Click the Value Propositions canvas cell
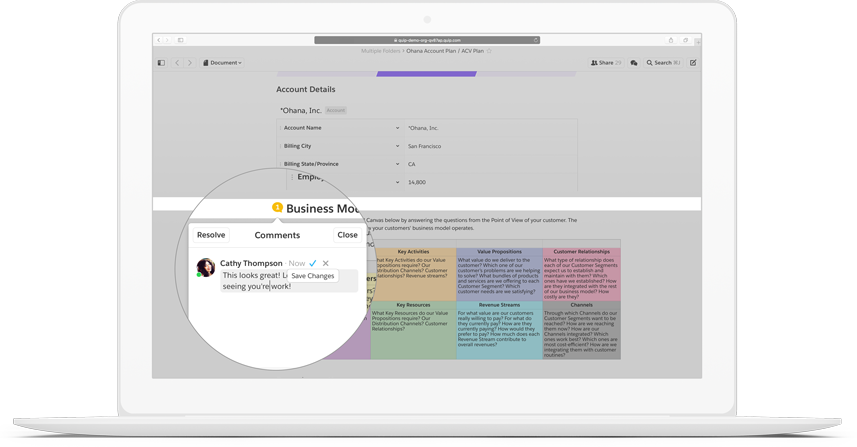The height and width of the screenshot is (447, 857). pos(499,274)
